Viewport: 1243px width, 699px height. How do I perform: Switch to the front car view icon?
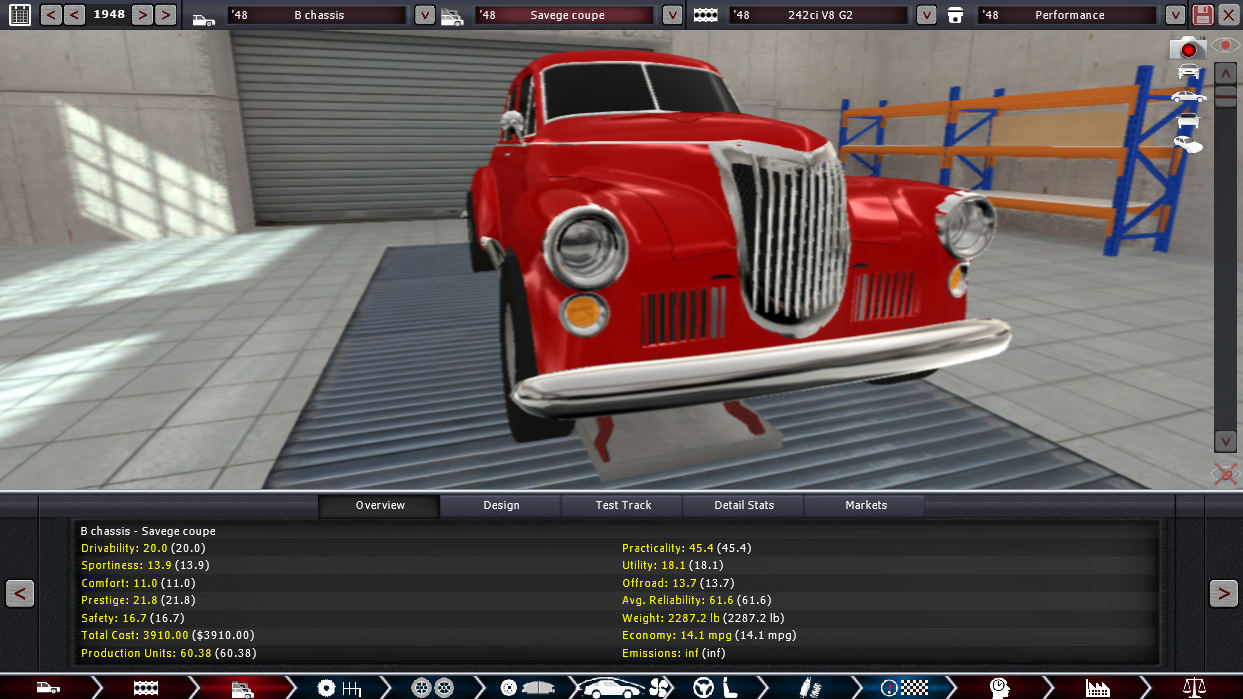tap(1188, 71)
